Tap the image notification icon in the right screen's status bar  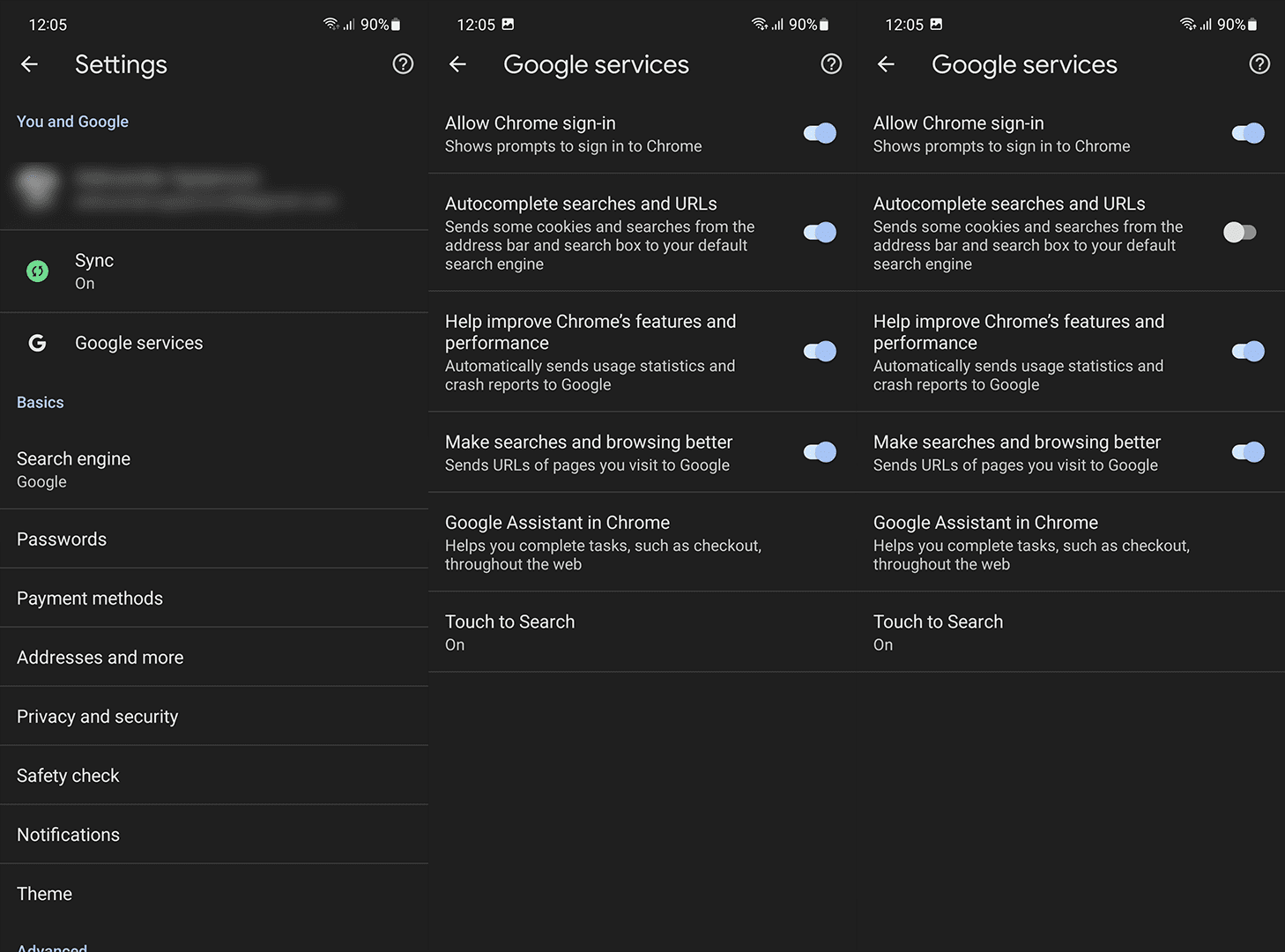[936, 25]
